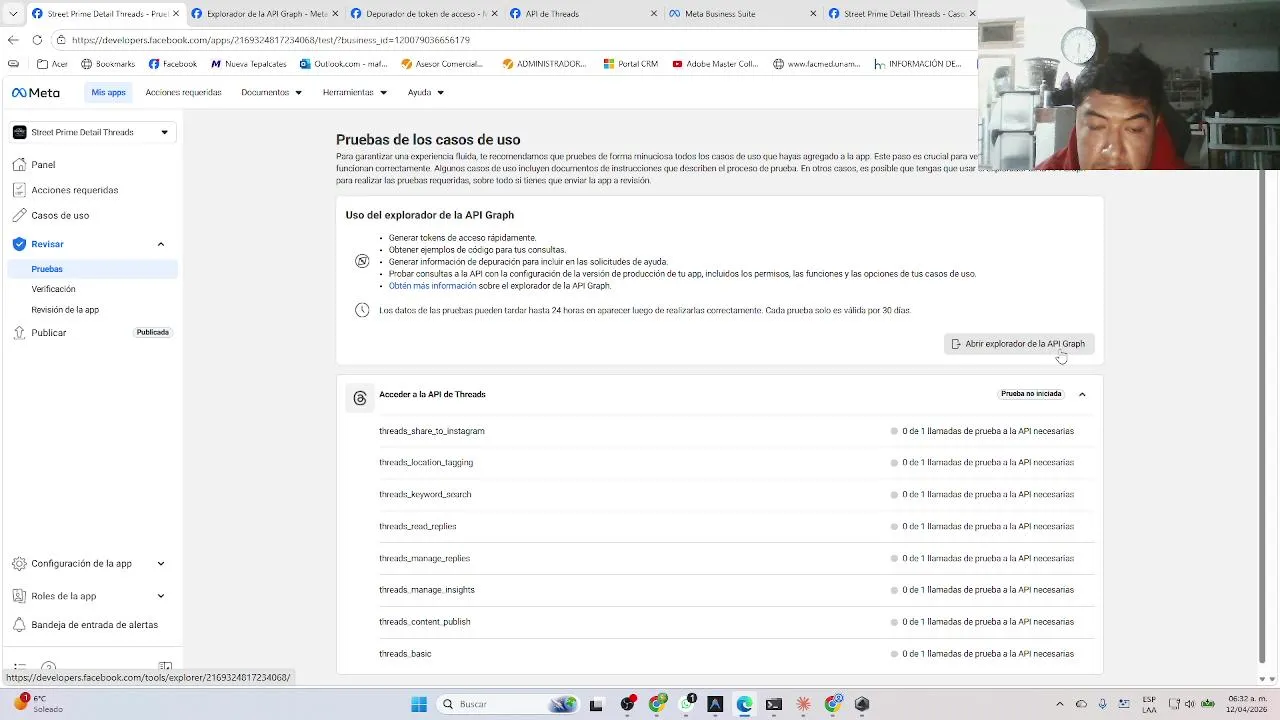
Task: Open the Herramientas dropdown menu
Action: (x=354, y=92)
